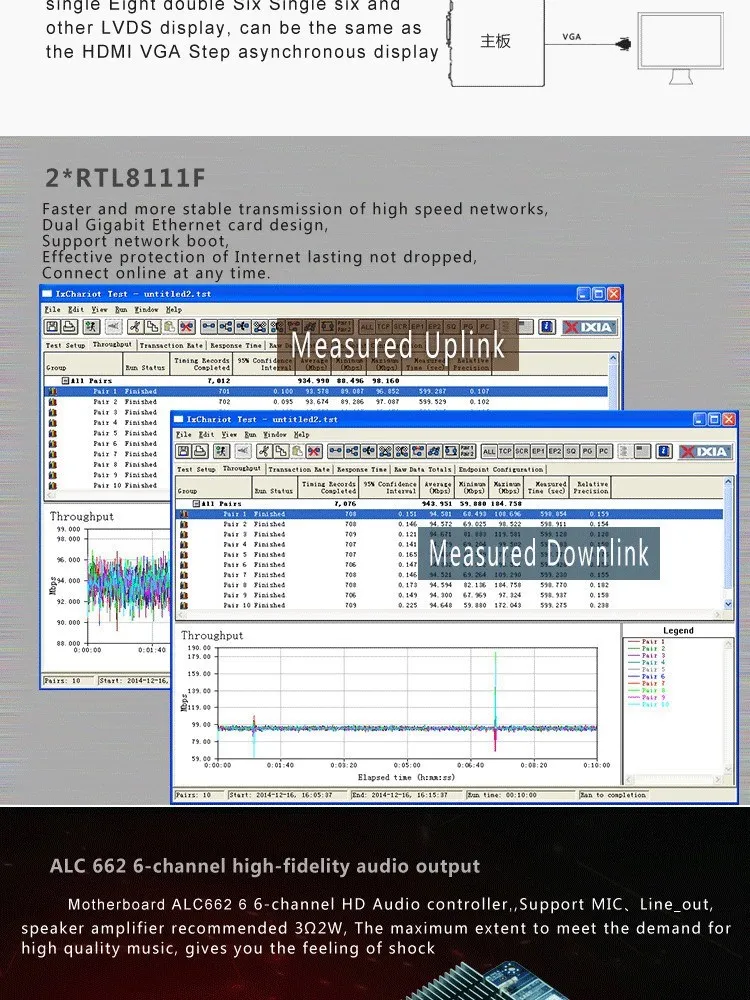Toggle the TCP filter button in the front toolbar
Viewport: 750px width, 1000px height.
[x=505, y=452]
